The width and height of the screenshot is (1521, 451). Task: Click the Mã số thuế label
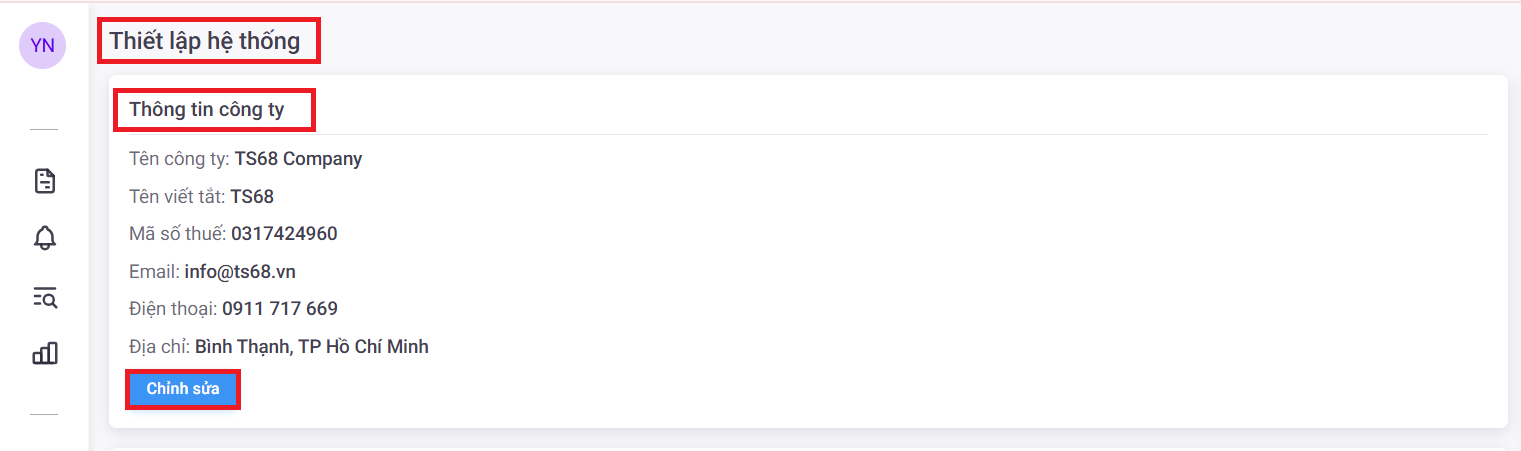pos(178,234)
